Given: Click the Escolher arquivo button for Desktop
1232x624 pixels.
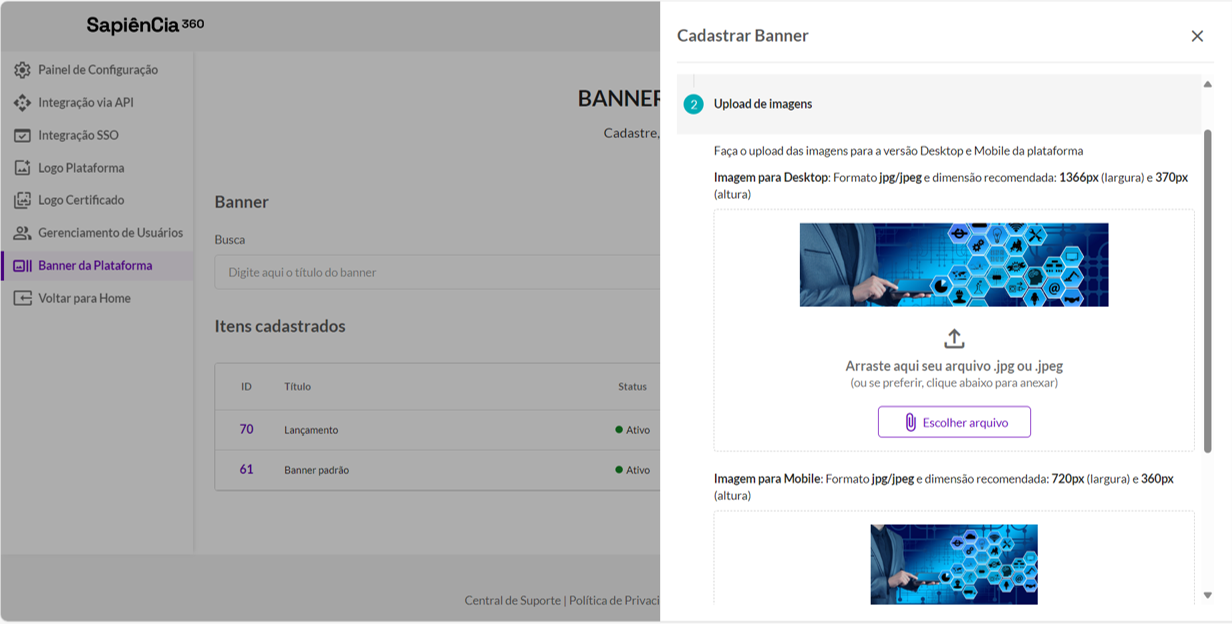Looking at the screenshot, I should pos(954,422).
